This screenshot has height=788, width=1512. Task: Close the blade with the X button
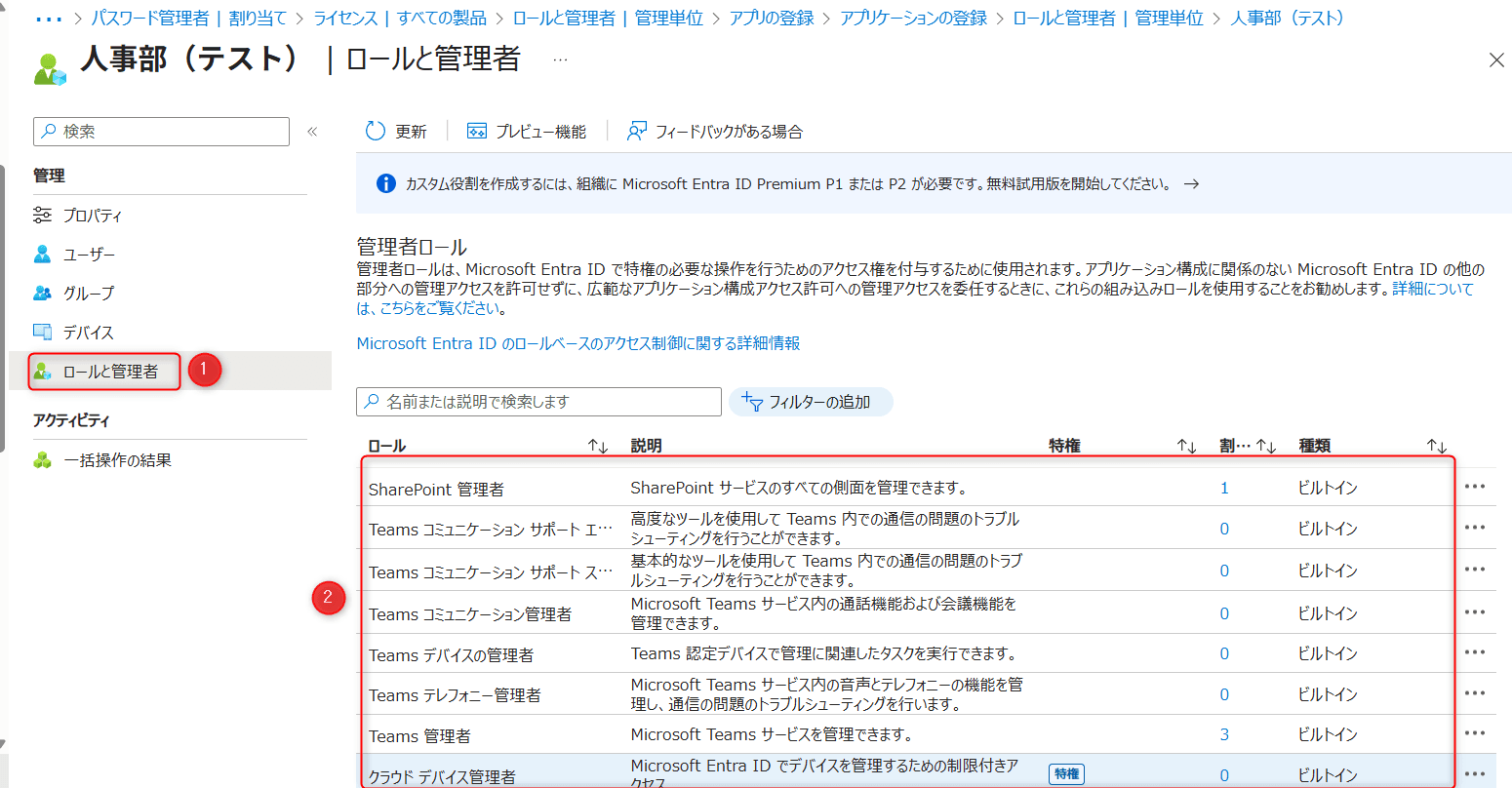[1496, 60]
